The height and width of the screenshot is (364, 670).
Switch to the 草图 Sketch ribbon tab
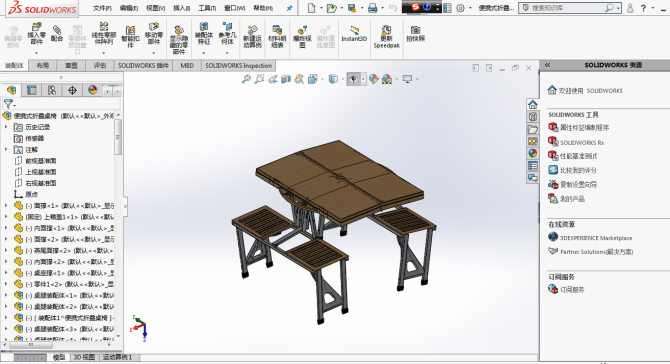click(x=71, y=65)
